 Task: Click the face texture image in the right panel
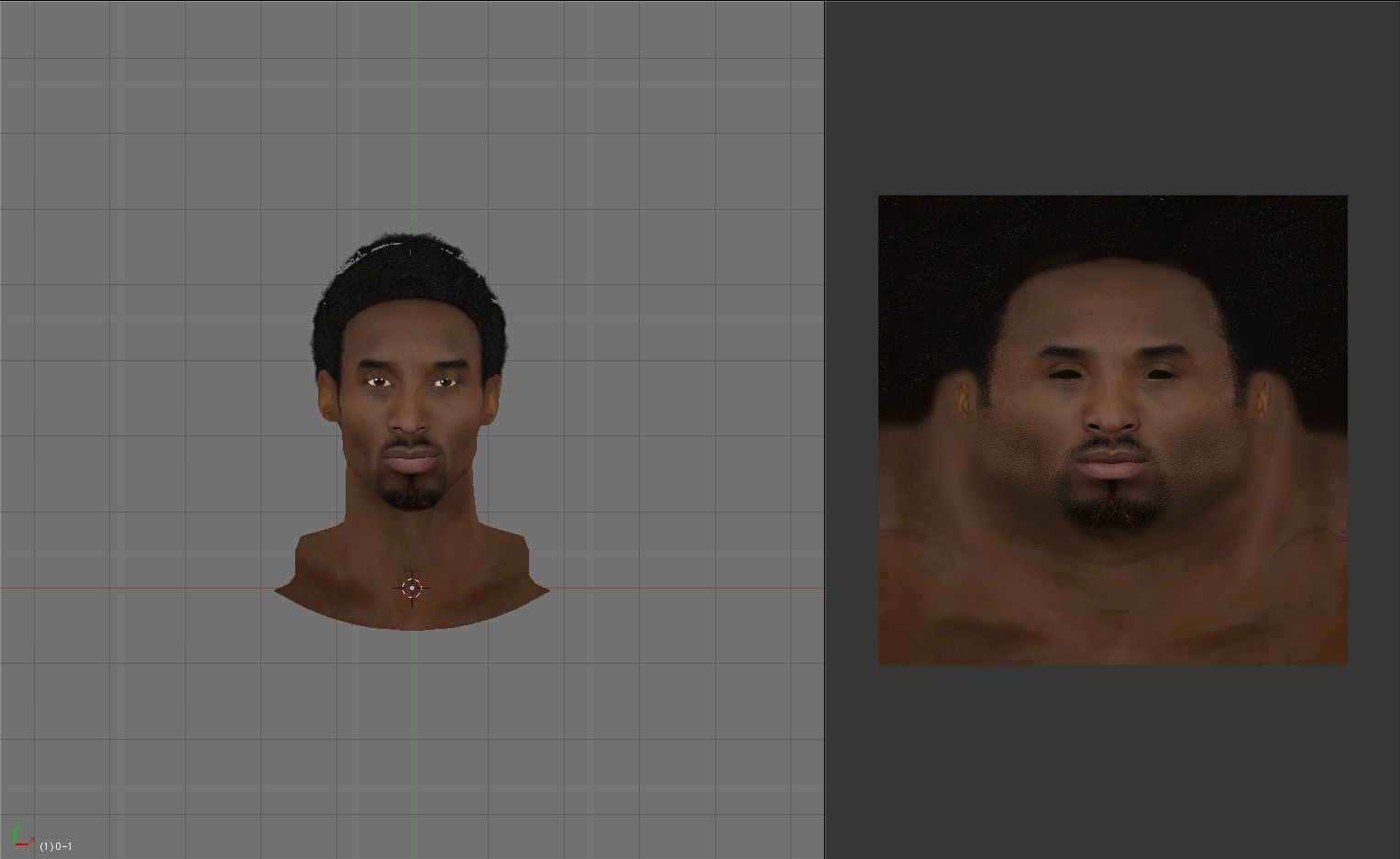click(1112, 429)
